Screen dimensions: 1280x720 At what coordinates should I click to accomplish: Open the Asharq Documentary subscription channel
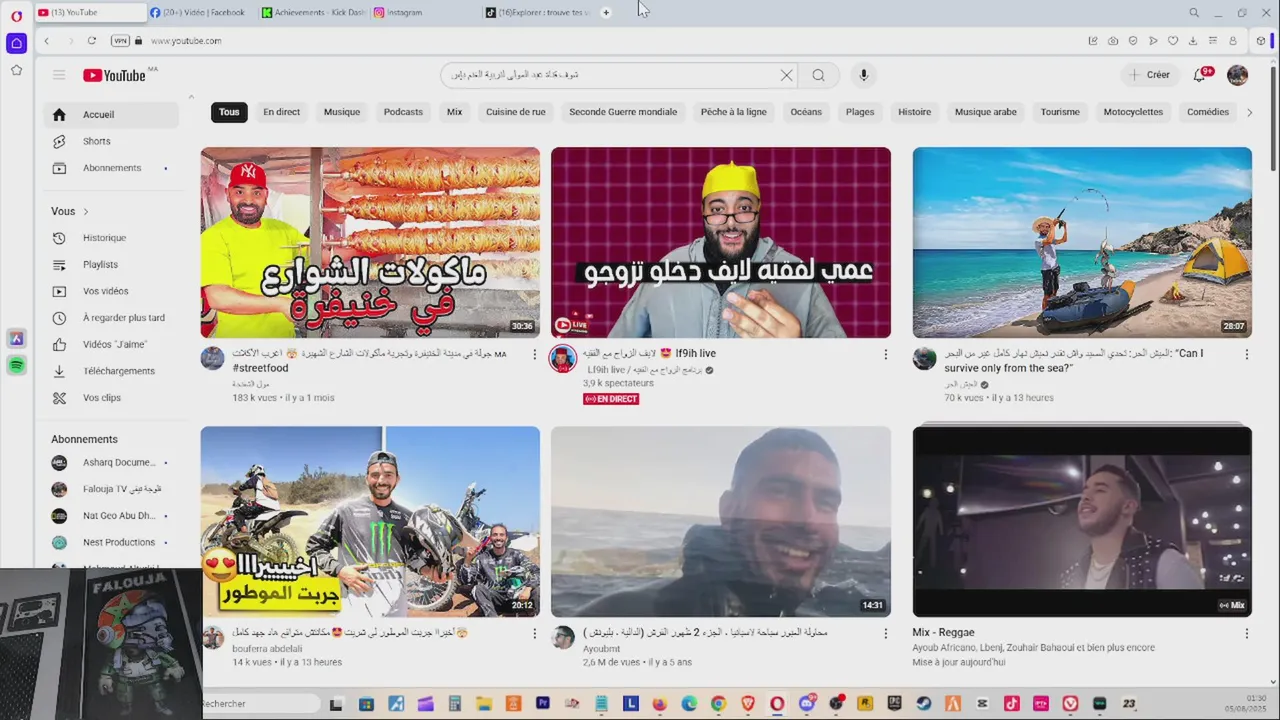tap(112, 462)
